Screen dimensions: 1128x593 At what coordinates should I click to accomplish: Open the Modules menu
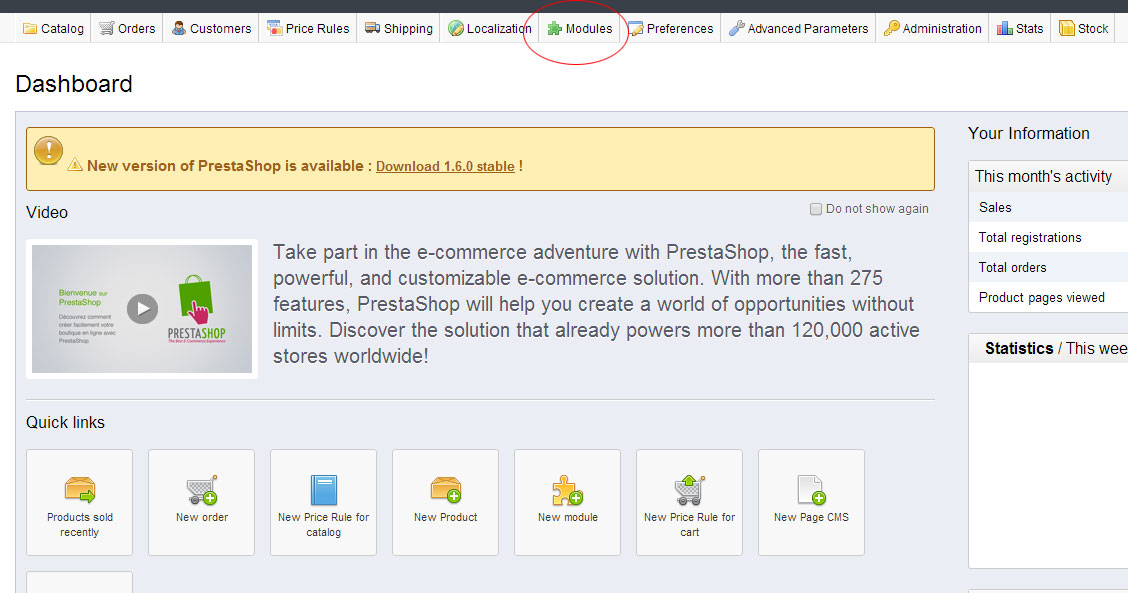pos(580,29)
